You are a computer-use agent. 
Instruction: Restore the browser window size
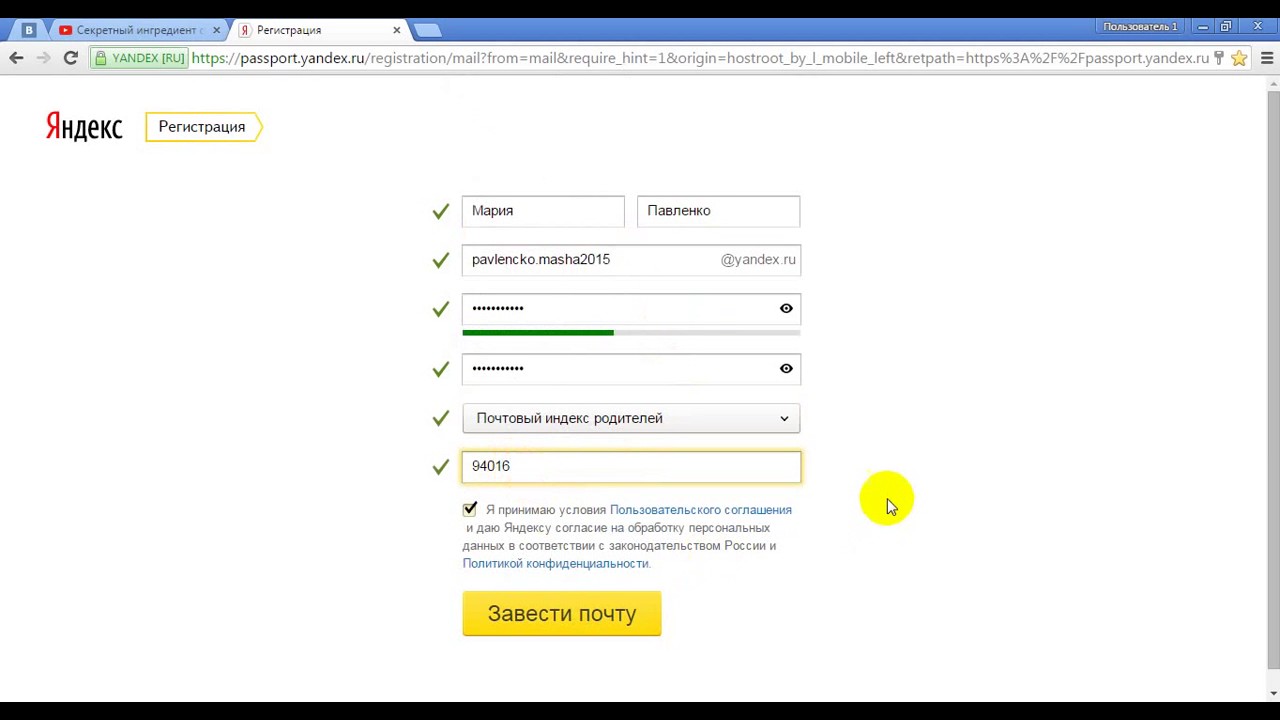[x=1226, y=27]
